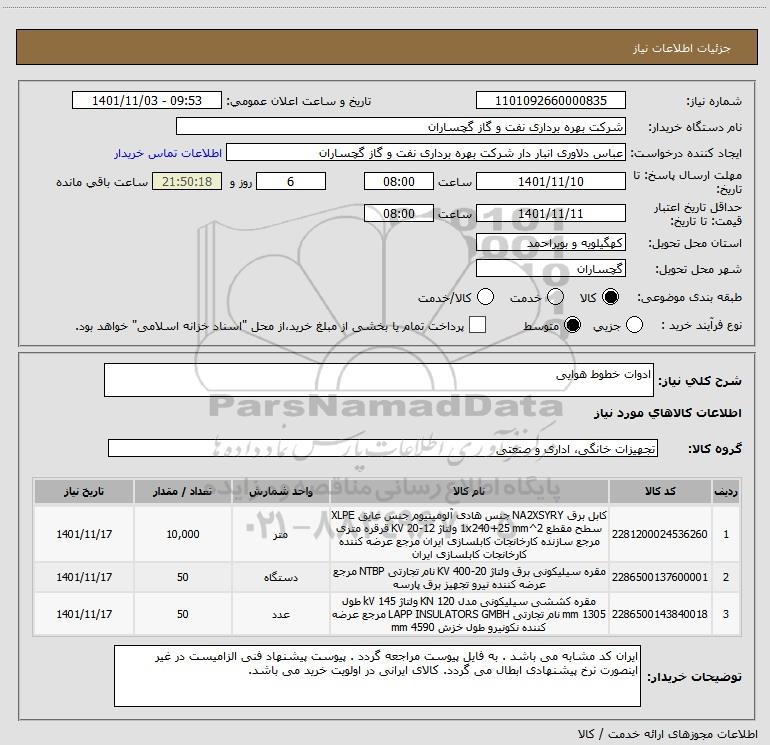Click the price validity date 1401/11/11

(550, 213)
